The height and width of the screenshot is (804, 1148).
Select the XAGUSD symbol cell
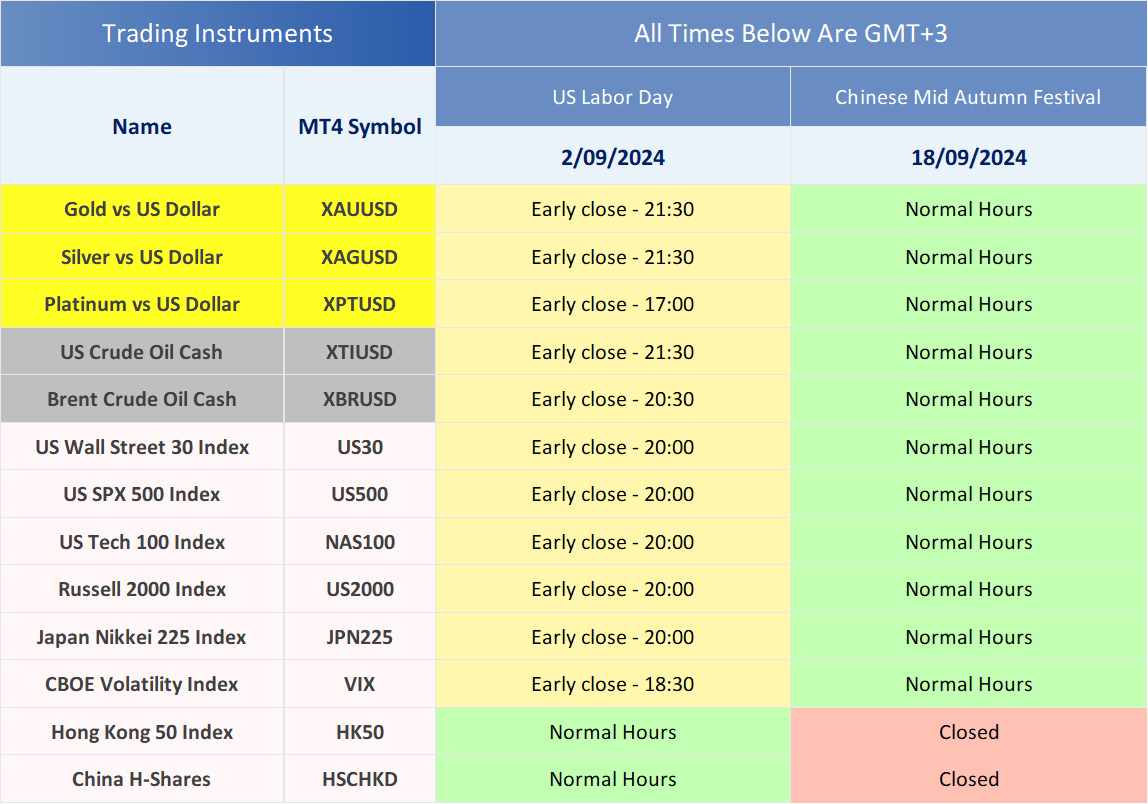point(359,257)
